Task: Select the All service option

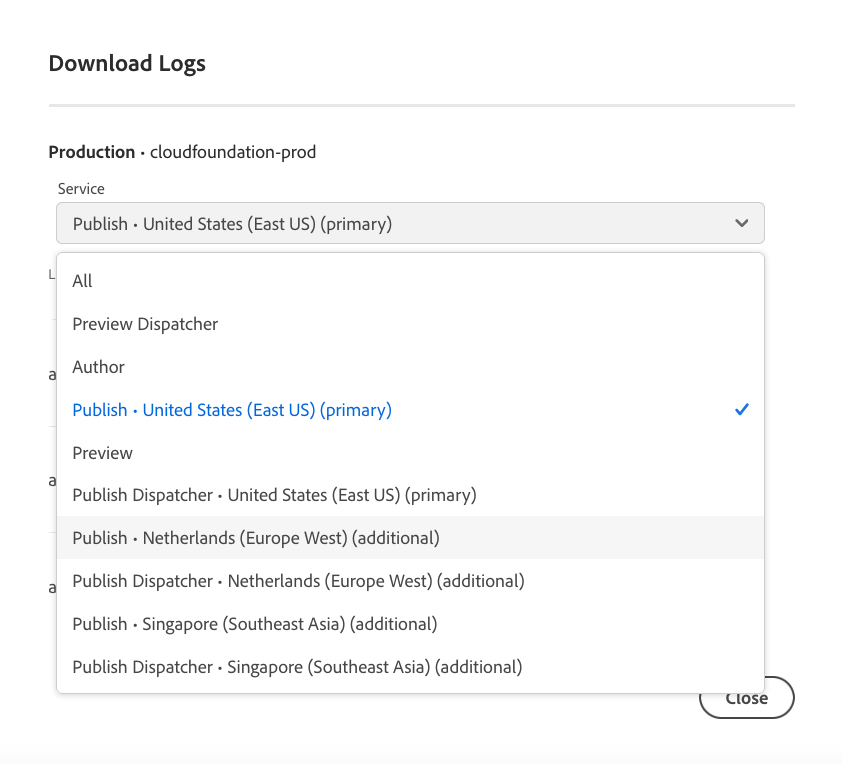Action: coord(83,281)
